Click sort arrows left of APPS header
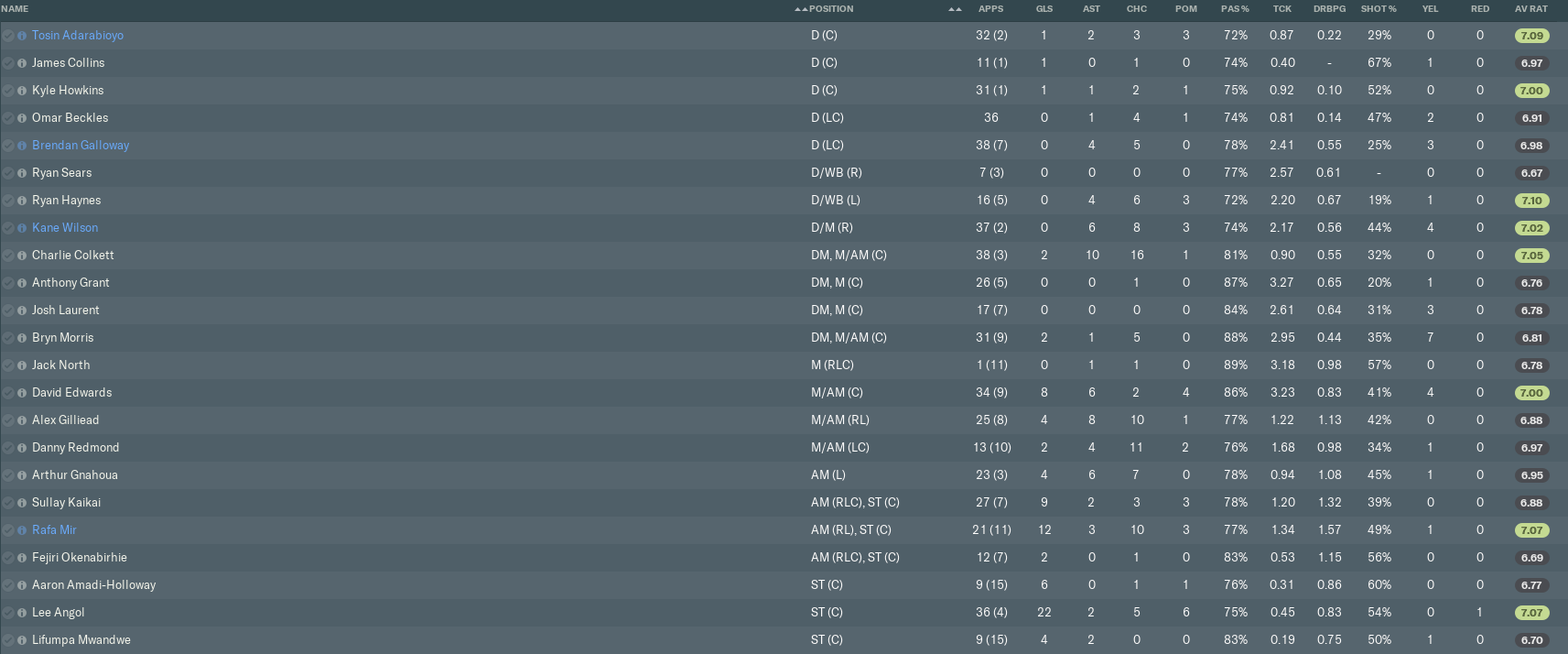Image resolution: width=1568 pixels, height=654 pixels. (x=955, y=9)
